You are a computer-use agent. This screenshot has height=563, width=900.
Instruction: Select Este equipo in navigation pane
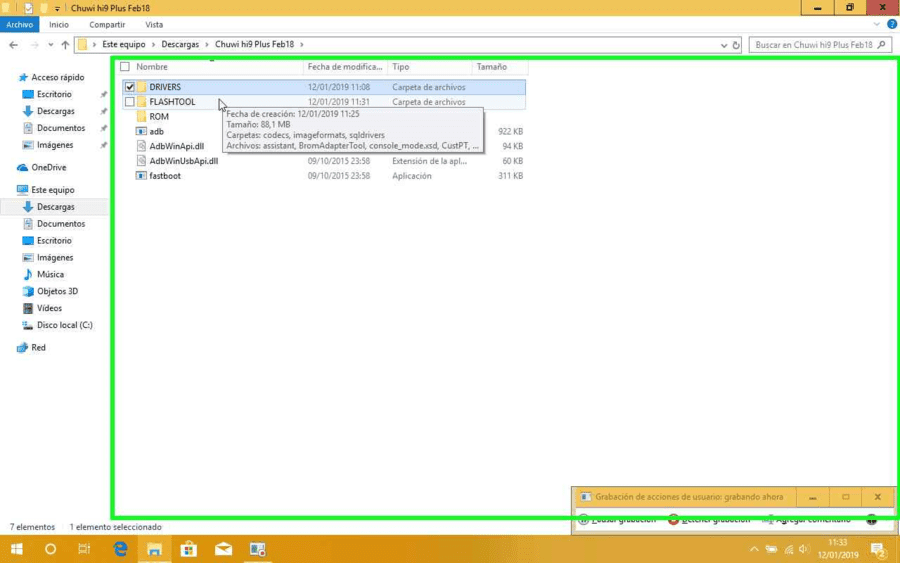click(x=52, y=189)
